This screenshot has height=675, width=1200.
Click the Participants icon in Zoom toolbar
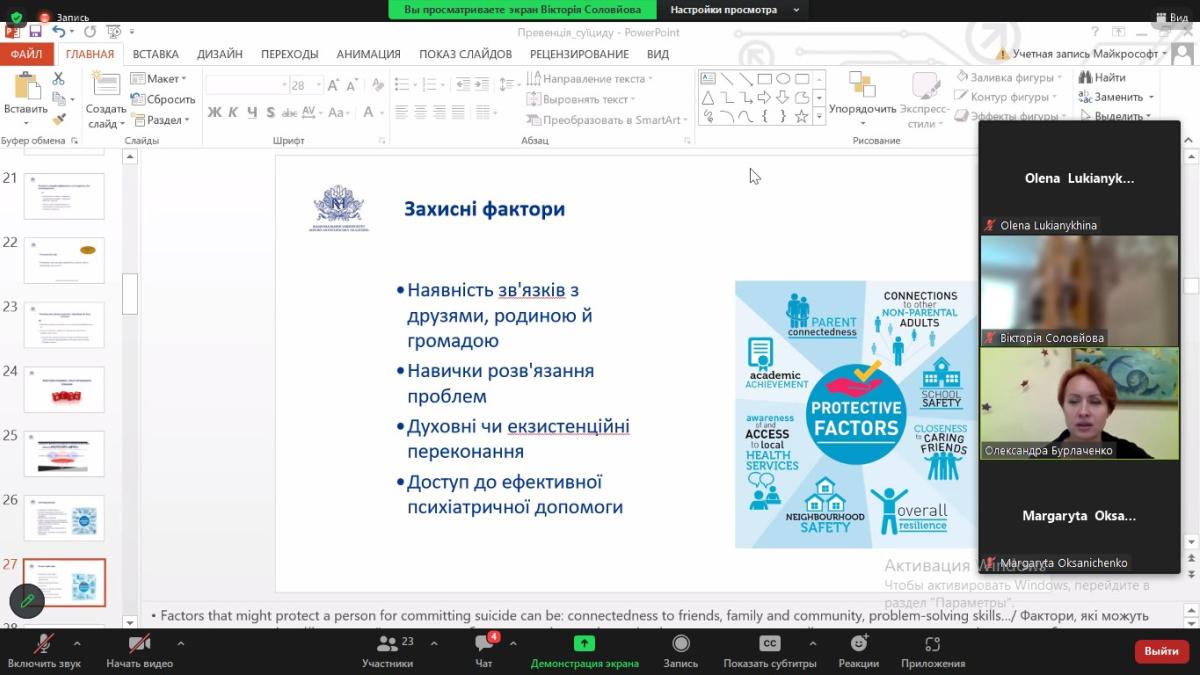387,644
